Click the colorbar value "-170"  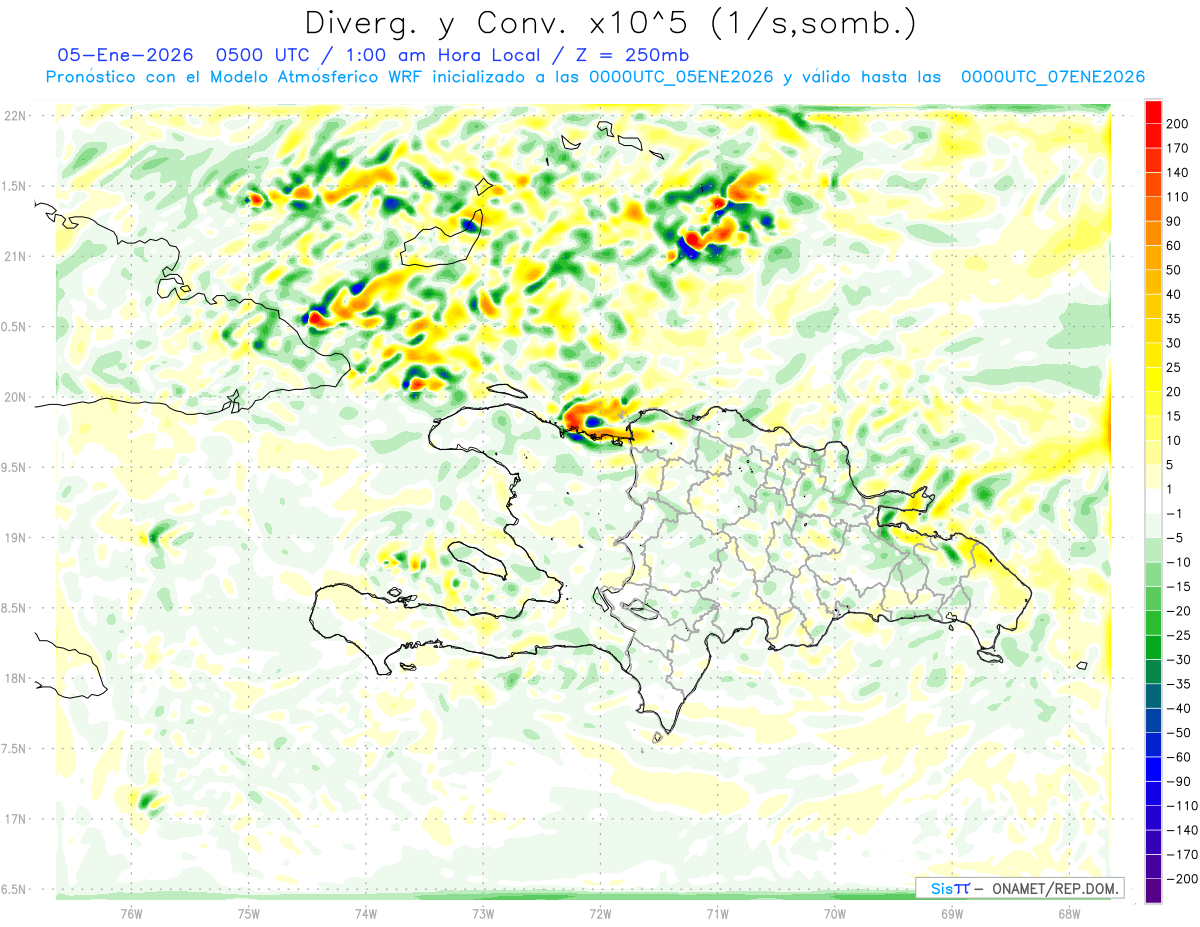(x=1182, y=855)
